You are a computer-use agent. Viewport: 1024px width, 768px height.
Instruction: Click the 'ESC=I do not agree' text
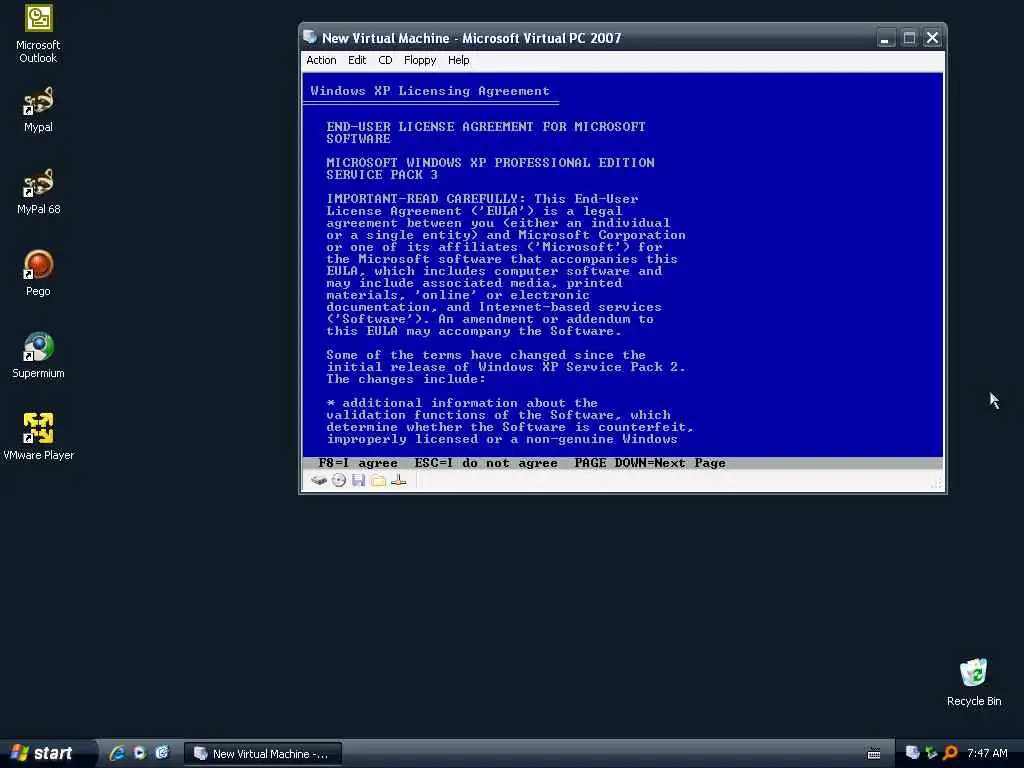point(487,463)
